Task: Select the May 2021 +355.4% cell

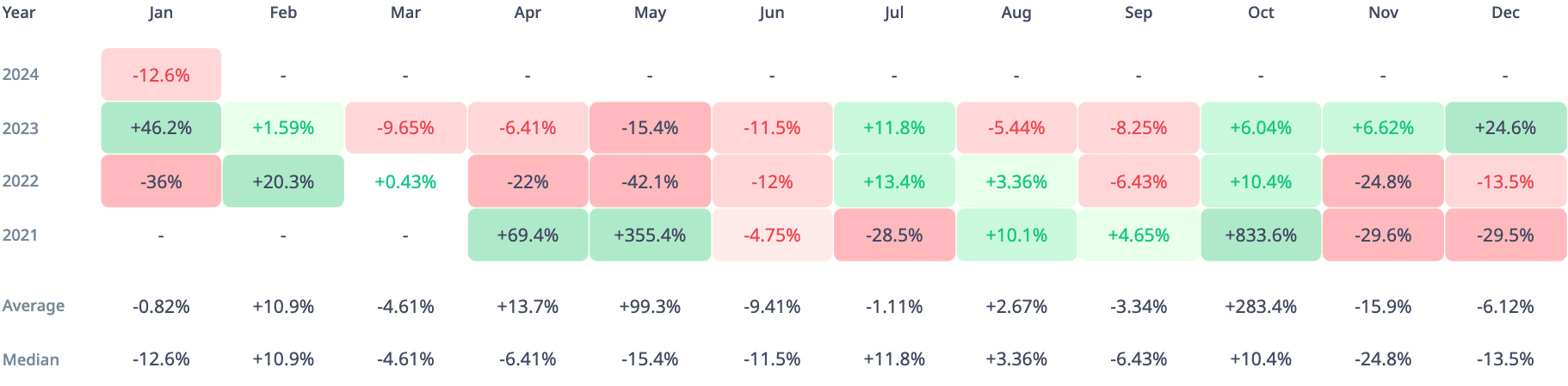Action: (x=650, y=235)
